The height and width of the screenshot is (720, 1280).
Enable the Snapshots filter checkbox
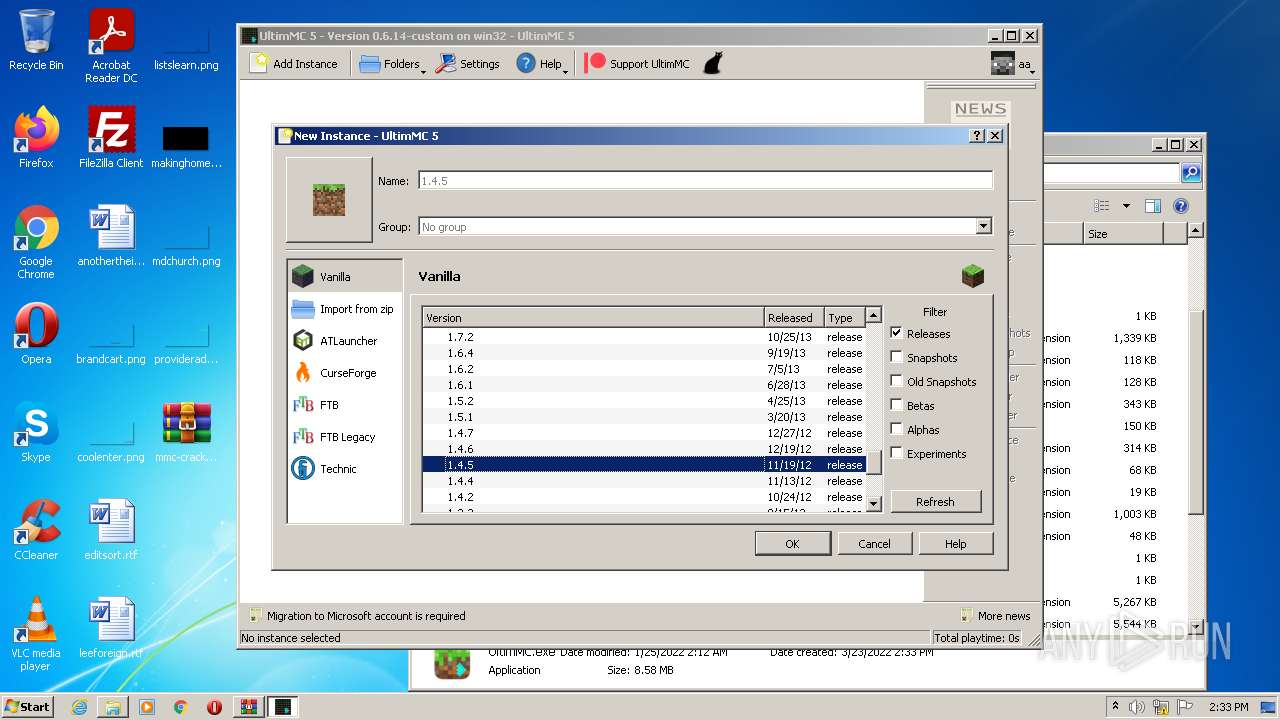point(897,357)
